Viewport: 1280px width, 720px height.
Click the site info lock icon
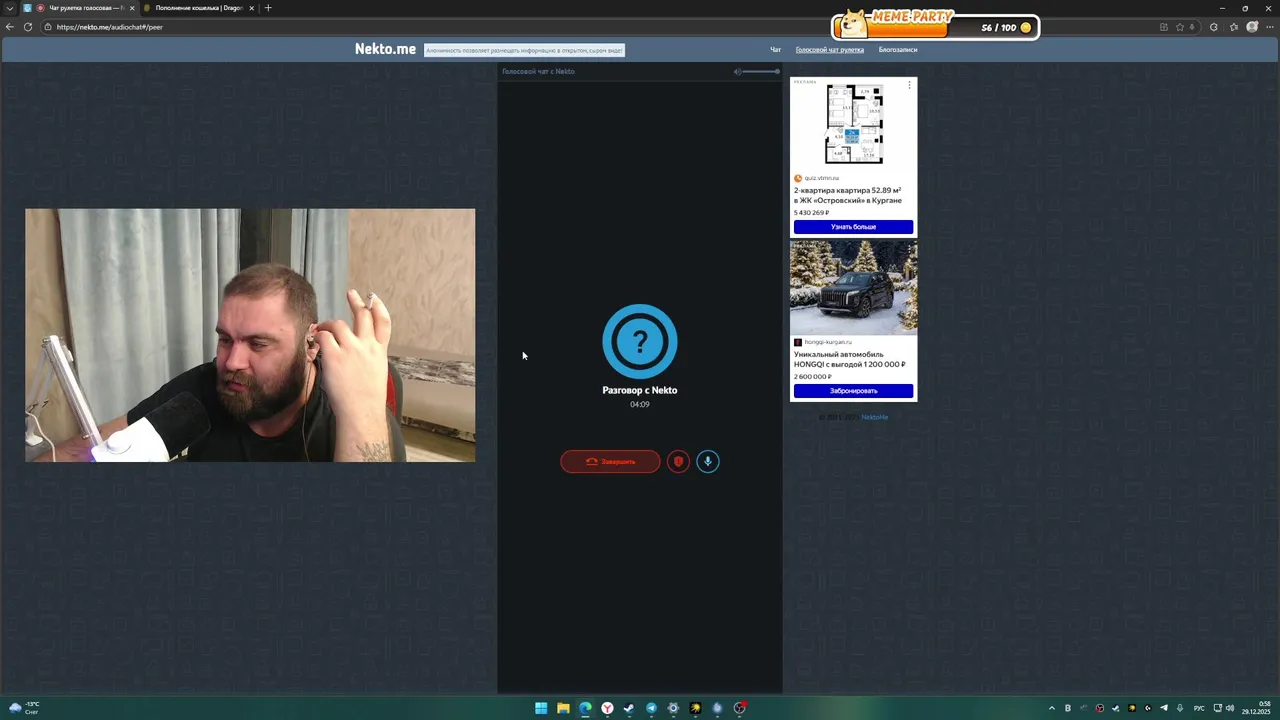[x=48, y=27]
